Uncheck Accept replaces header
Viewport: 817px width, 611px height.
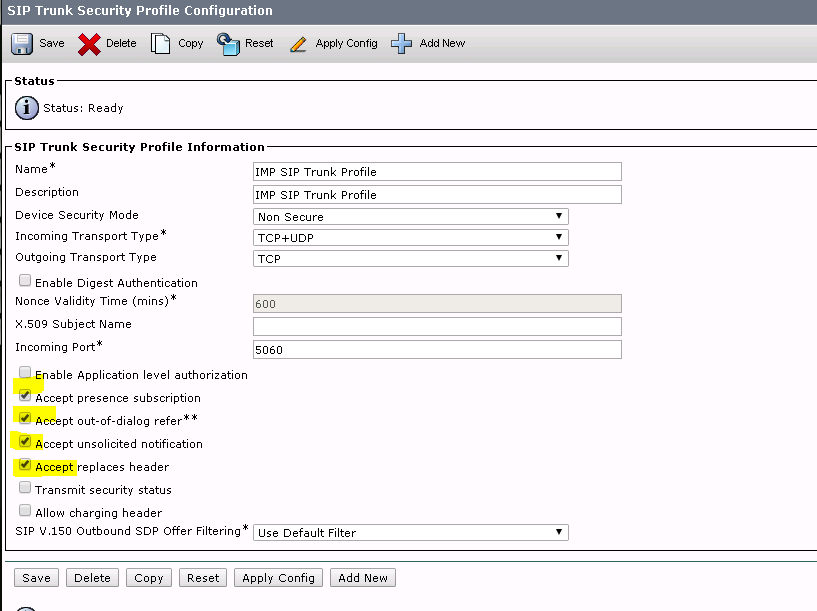(x=24, y=464)
